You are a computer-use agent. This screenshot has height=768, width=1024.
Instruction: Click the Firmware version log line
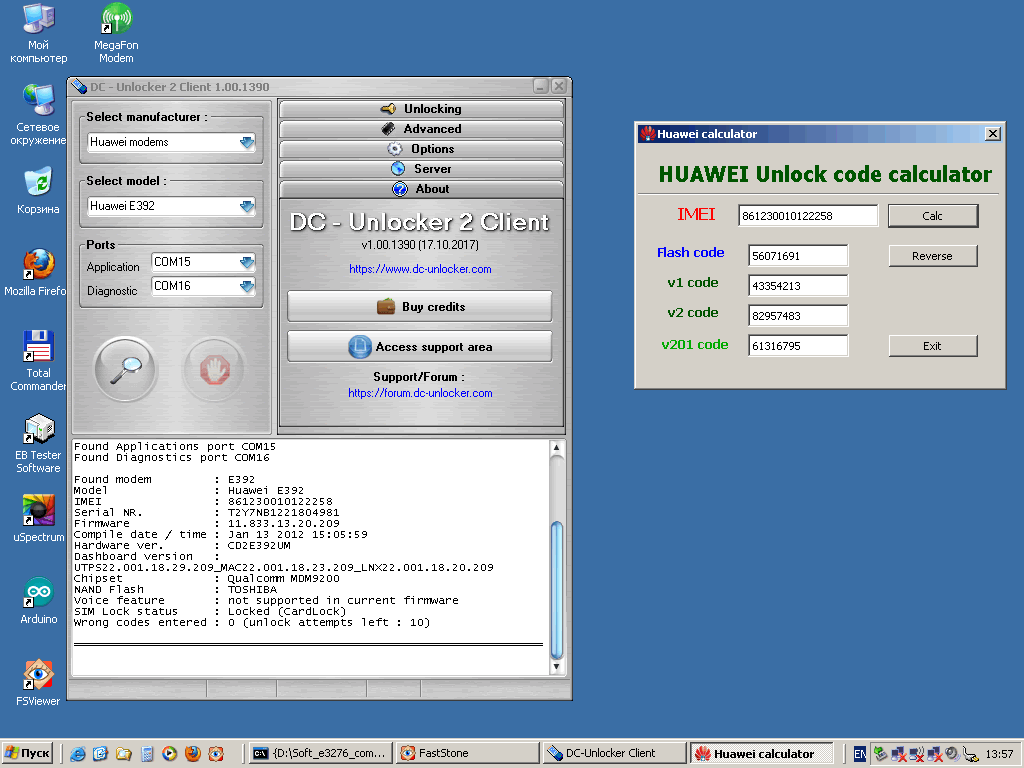[x=206, y=524]
